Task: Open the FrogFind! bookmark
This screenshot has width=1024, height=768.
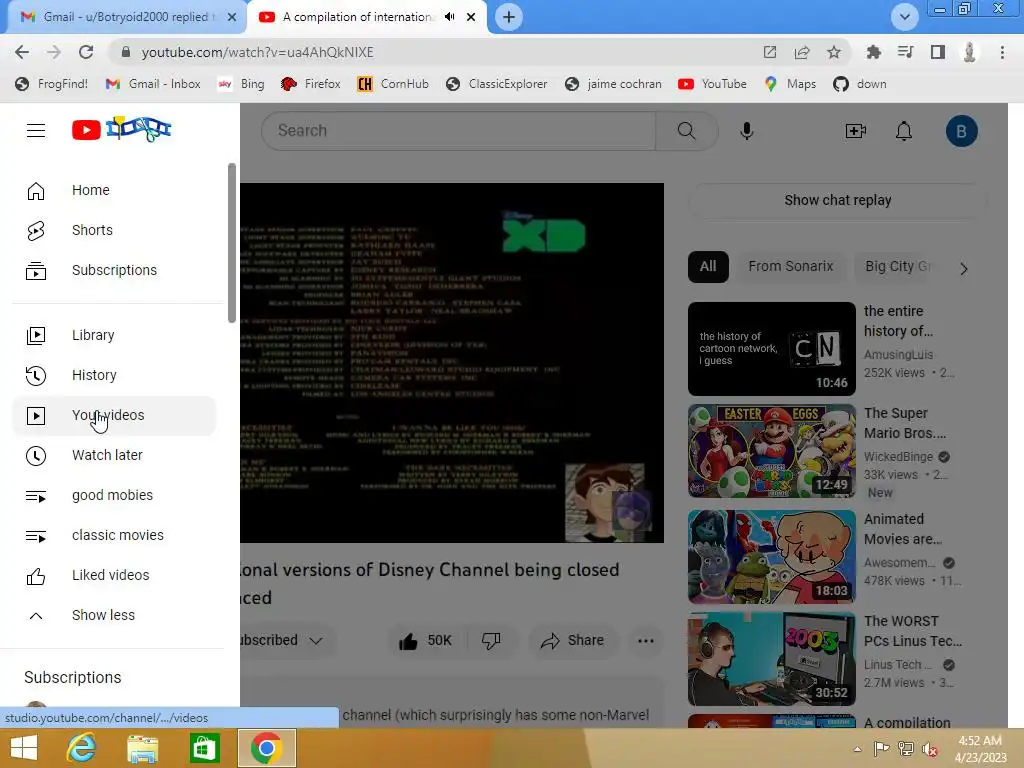Action: 52,84
